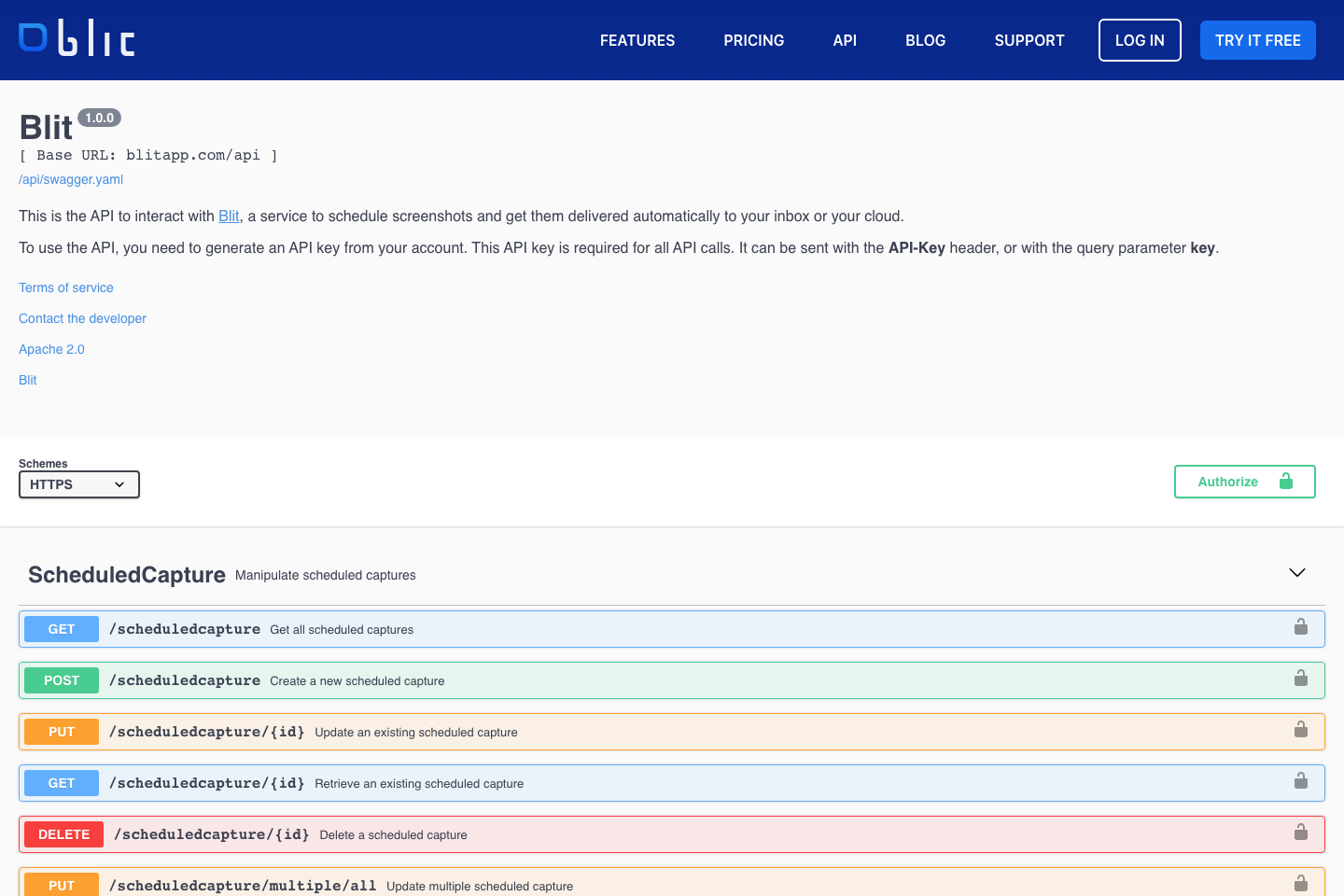This screenshot has height=896, width=1344.
Task: Click the lock icon on GET retrieve scheduled capture row
Action: [1300, 781]
